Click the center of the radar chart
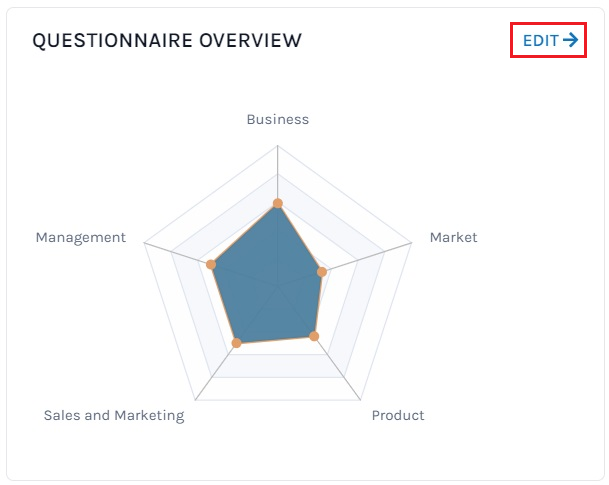 pyautogui.click(x=277, y=286)
